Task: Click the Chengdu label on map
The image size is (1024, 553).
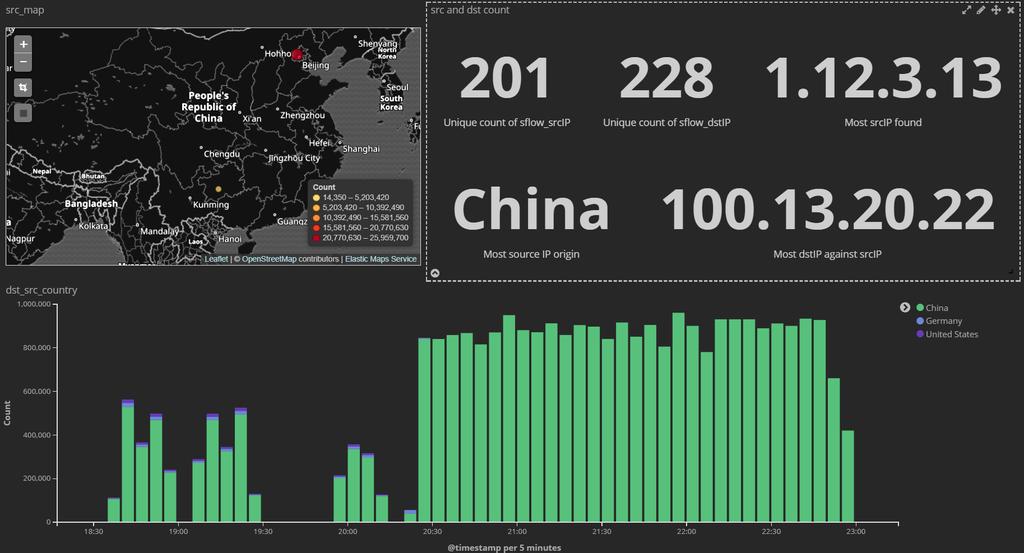Action: (x=222, y=154)
